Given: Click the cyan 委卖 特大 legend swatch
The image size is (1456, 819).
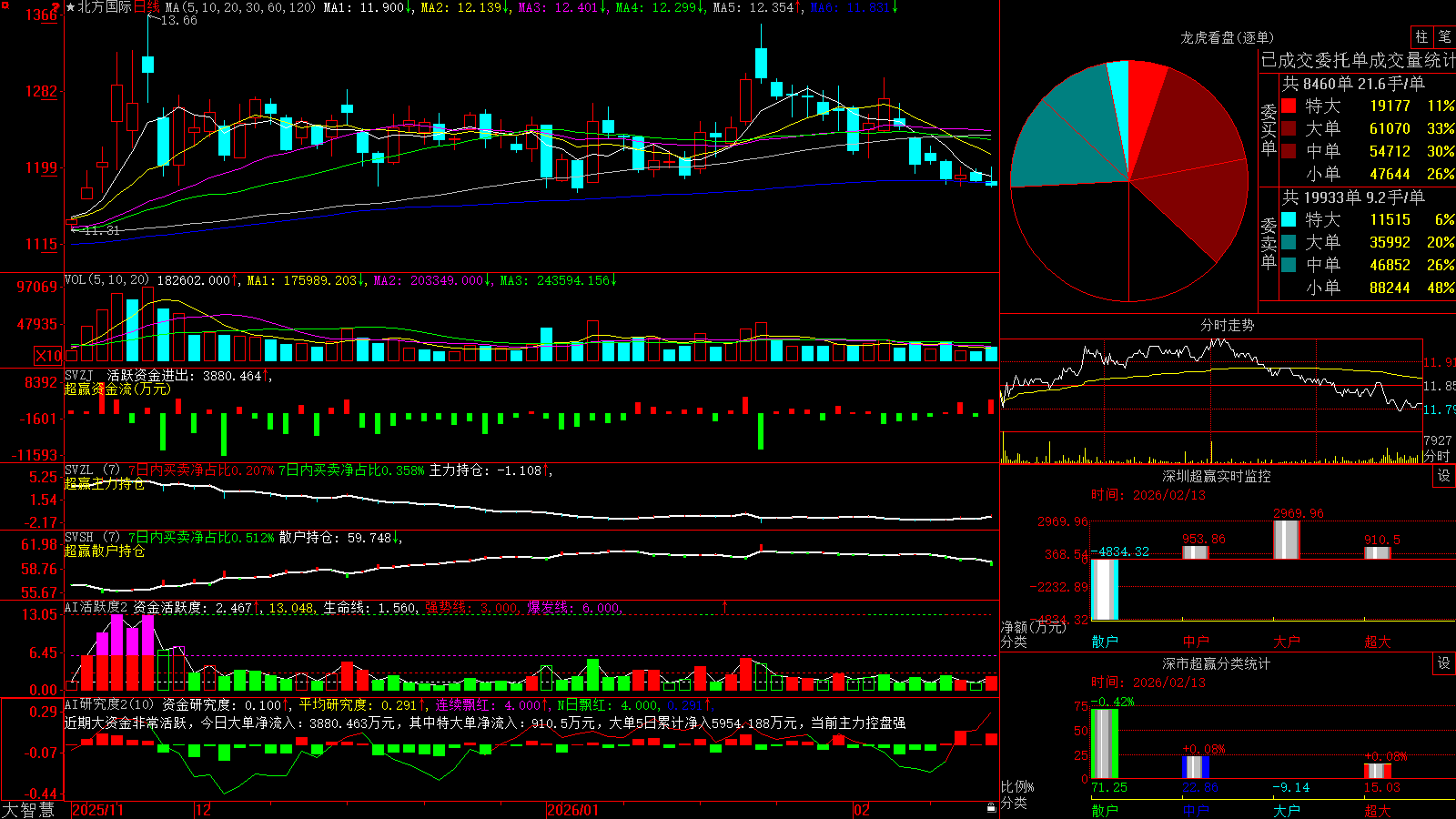Looking at the screenshot, I should point(1289,219).
